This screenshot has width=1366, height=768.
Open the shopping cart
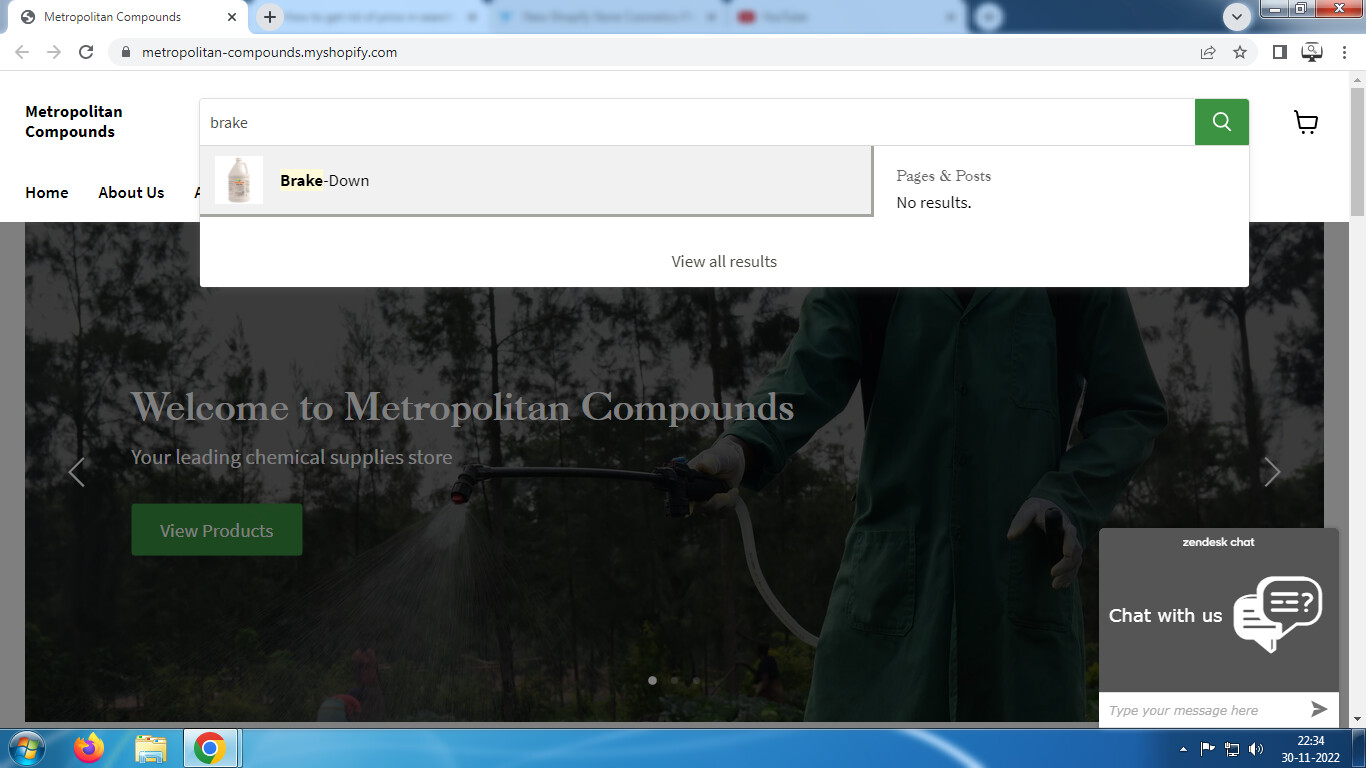(1306, 122)
